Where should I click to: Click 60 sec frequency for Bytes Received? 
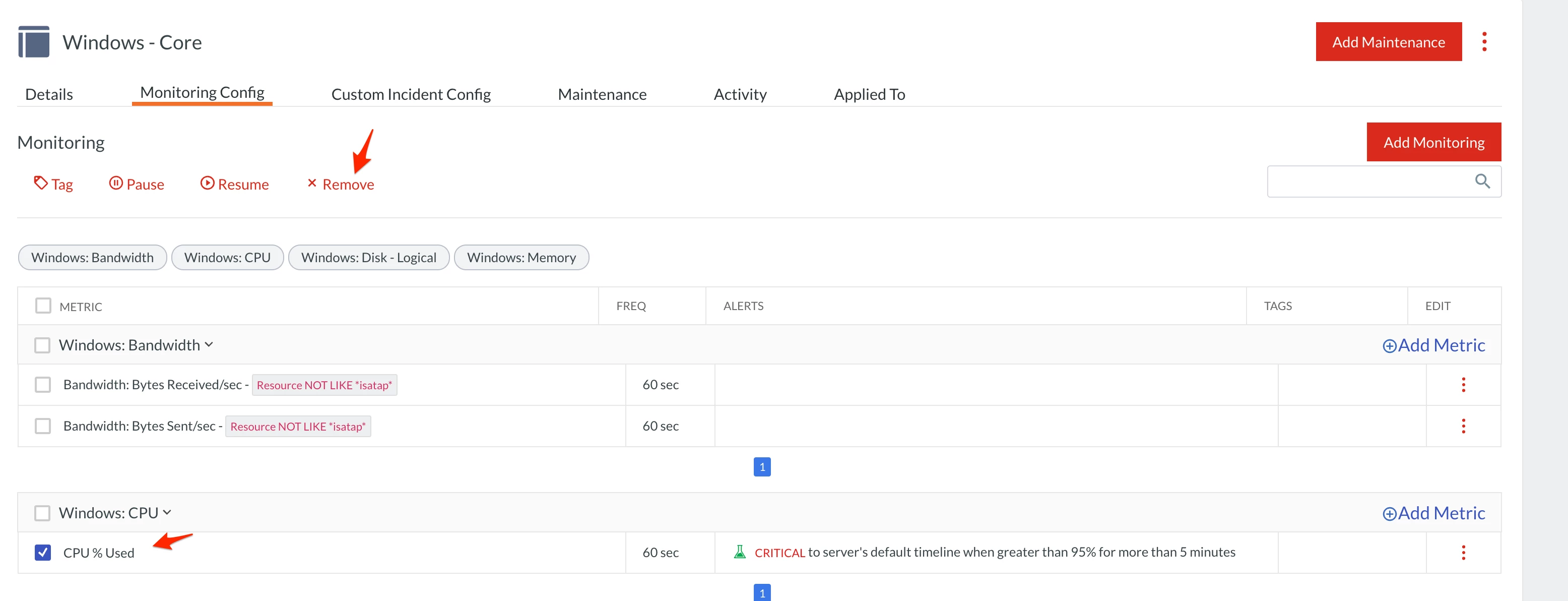point(661,384)
